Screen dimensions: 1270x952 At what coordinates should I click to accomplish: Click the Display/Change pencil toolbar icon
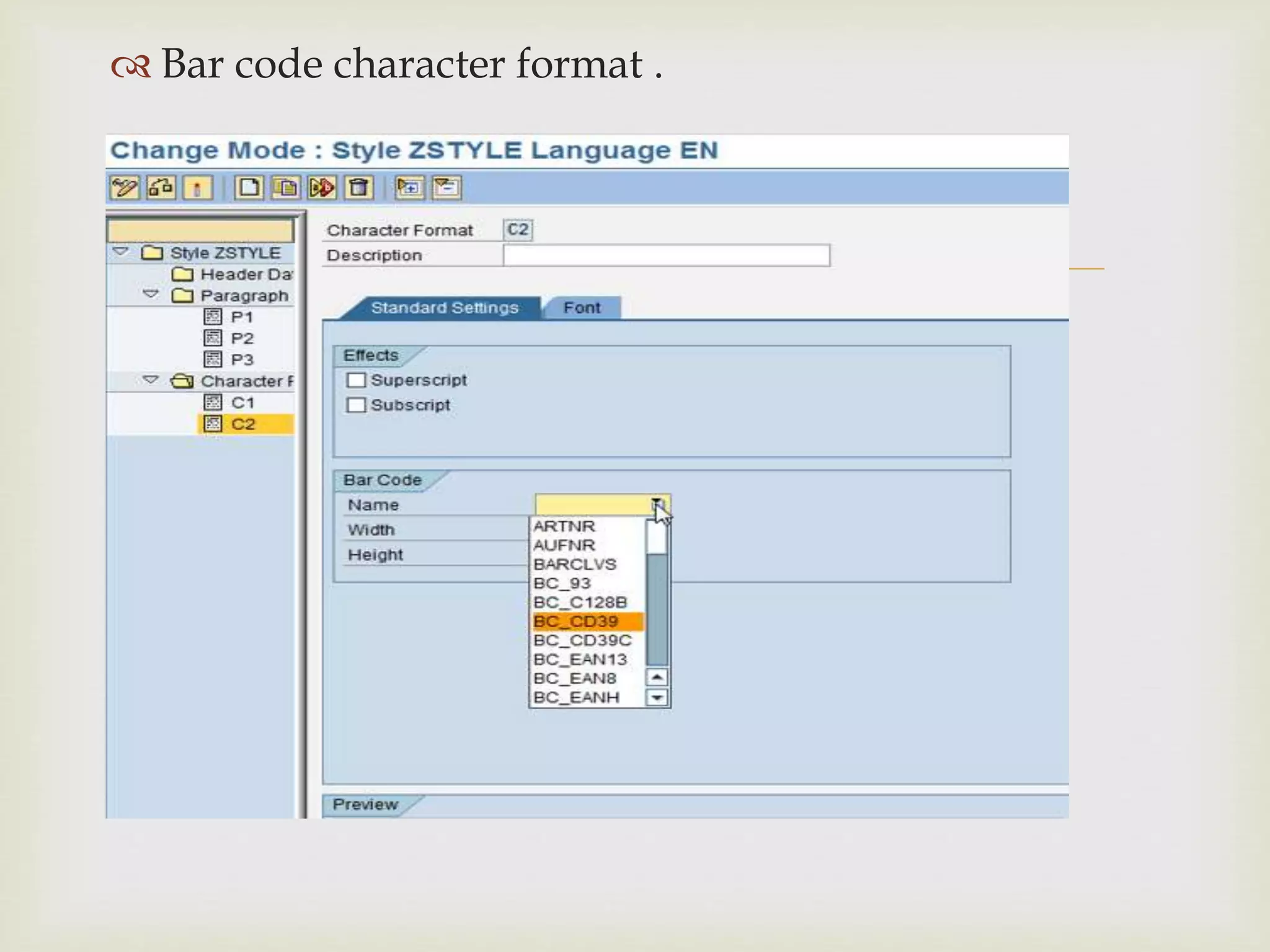click(x=124, y=187)
